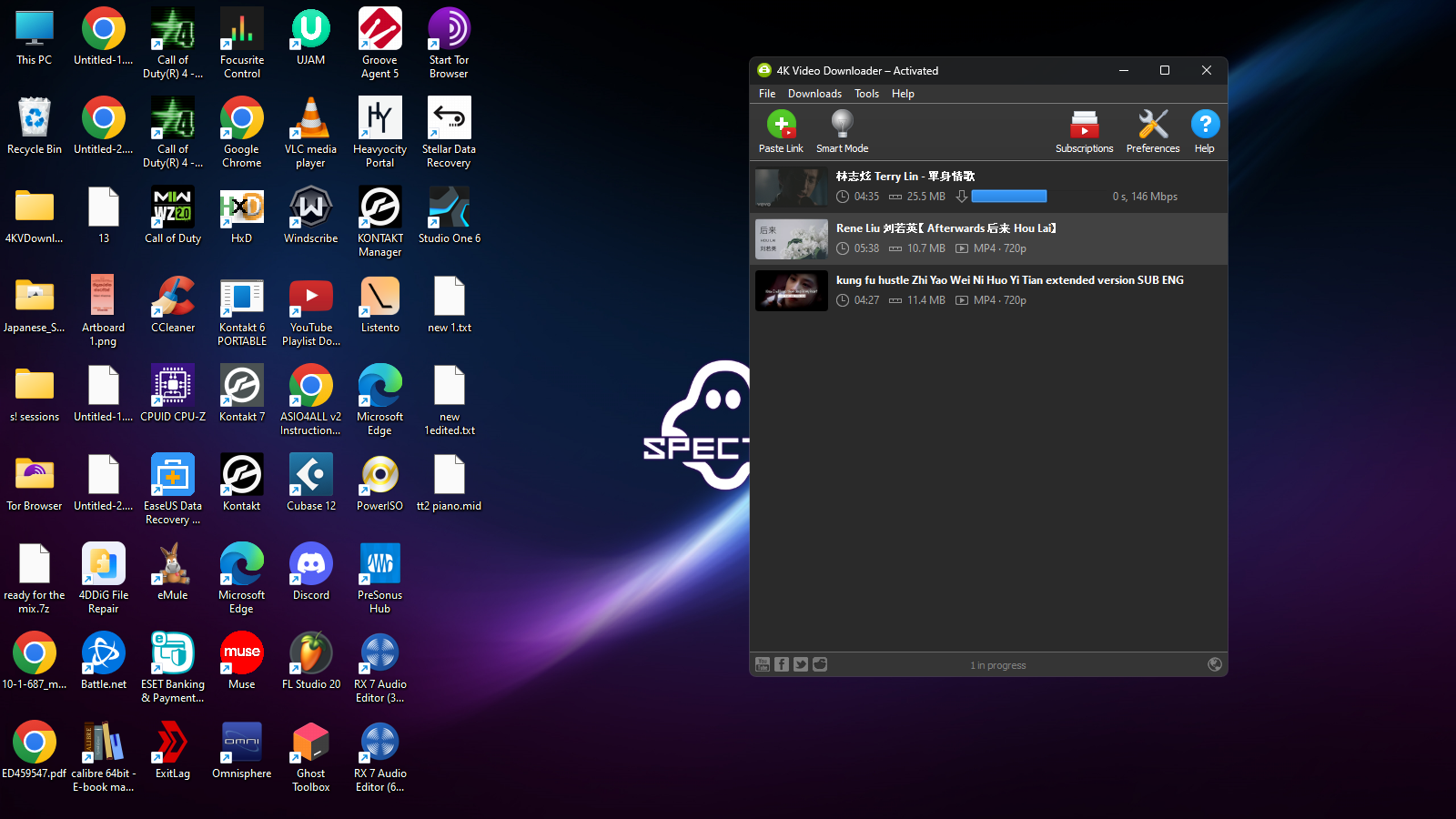Launch Start Tor Browser shortcut

click(x=450, y=44)
